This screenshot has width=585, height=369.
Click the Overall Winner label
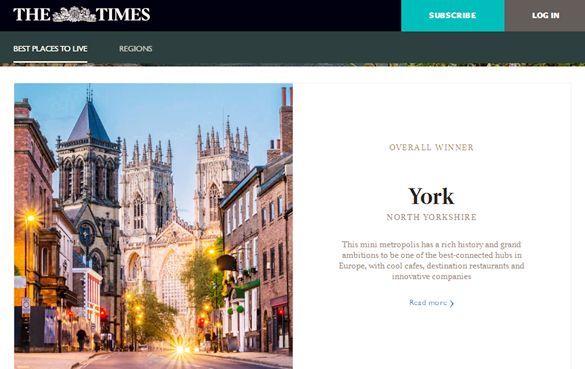click(431, 147)
